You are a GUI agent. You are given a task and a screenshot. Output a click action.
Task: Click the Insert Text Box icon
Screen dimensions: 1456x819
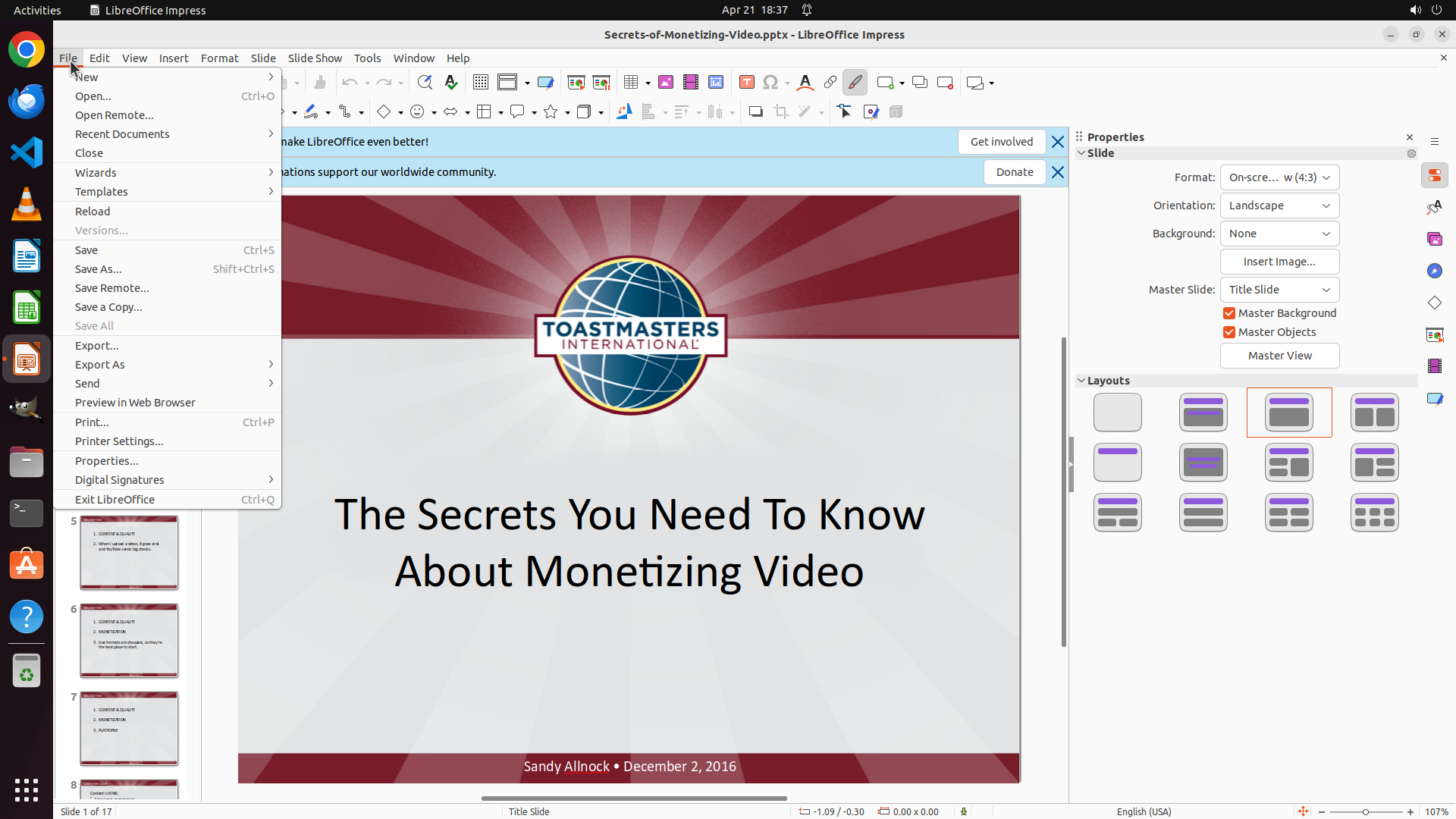(x=747, y=83)
